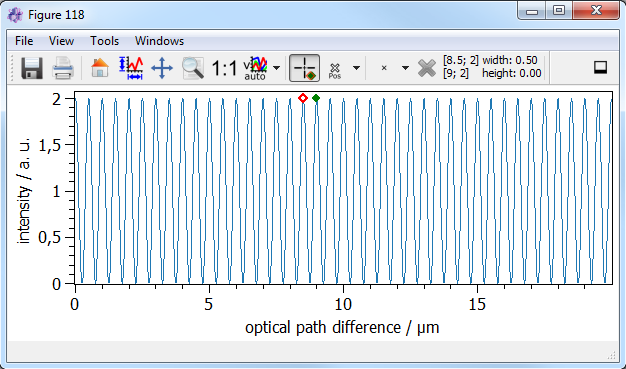Click the x-axis tick label 10
Screen dimensions: 626x369
click(x=343, y=305)
